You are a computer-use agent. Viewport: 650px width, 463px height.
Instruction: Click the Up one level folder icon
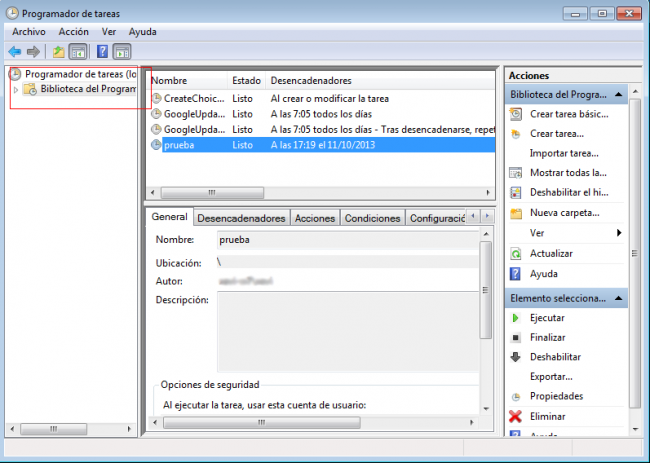click(x=58, y=52)
